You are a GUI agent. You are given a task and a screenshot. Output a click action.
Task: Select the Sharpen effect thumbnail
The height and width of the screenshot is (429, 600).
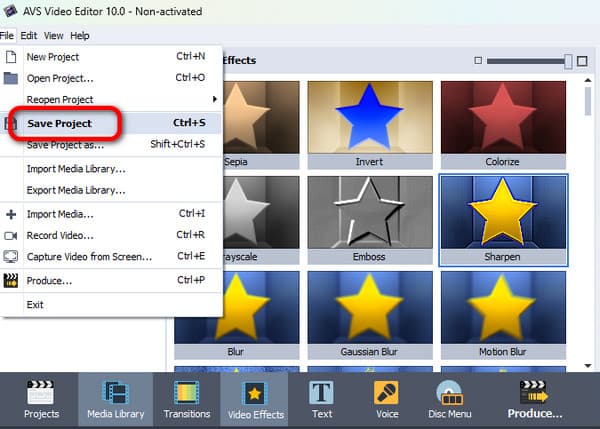pyautogui.click(x=503, y=220)
